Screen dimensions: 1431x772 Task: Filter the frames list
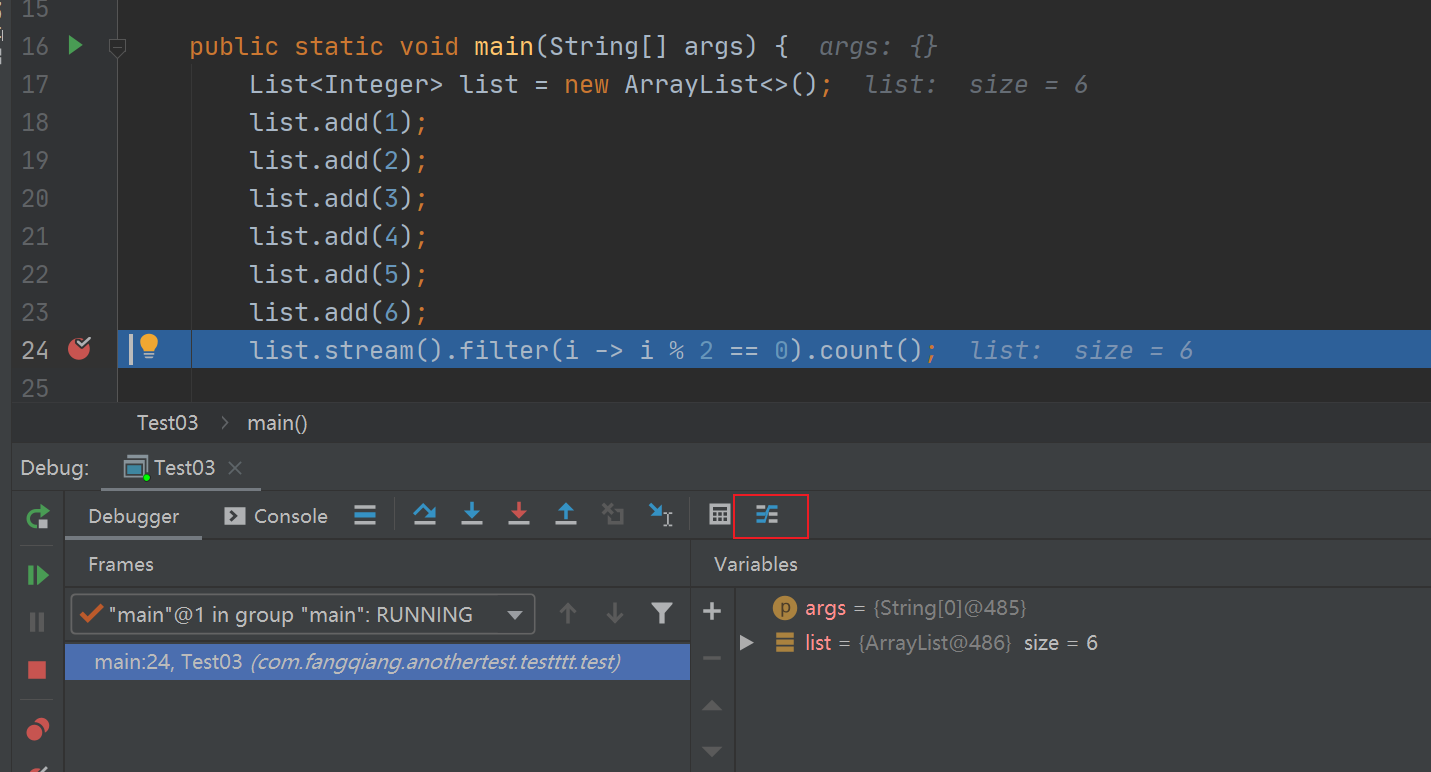click(x=661, y=613)
